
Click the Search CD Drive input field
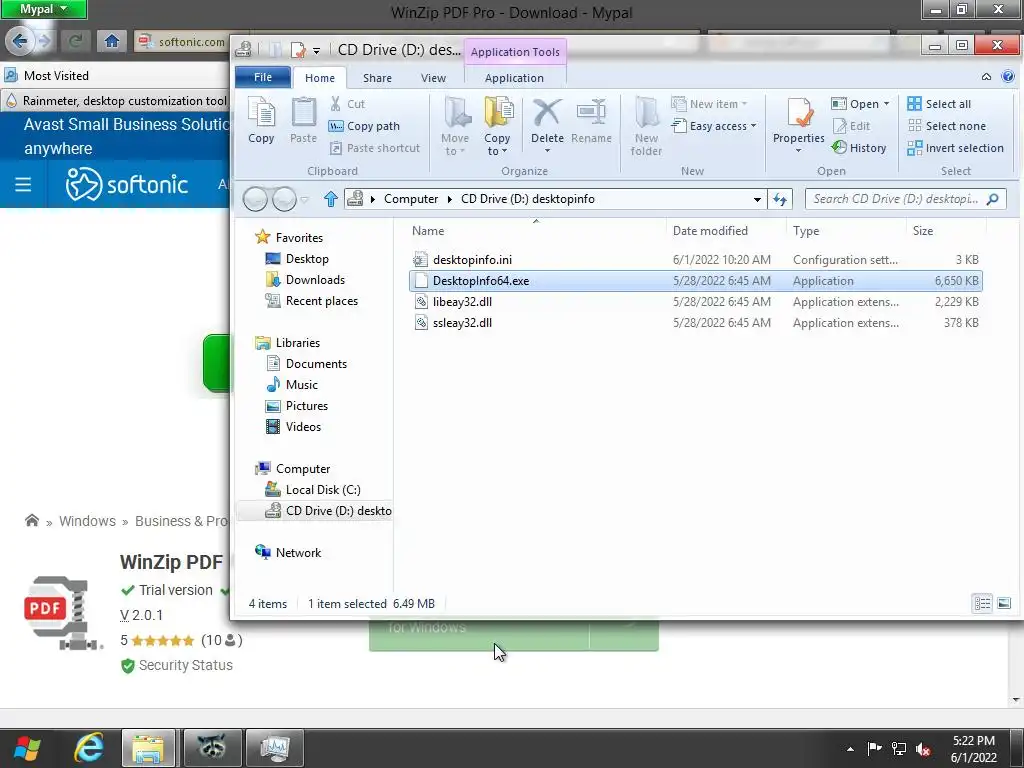(x=905, y=199)
